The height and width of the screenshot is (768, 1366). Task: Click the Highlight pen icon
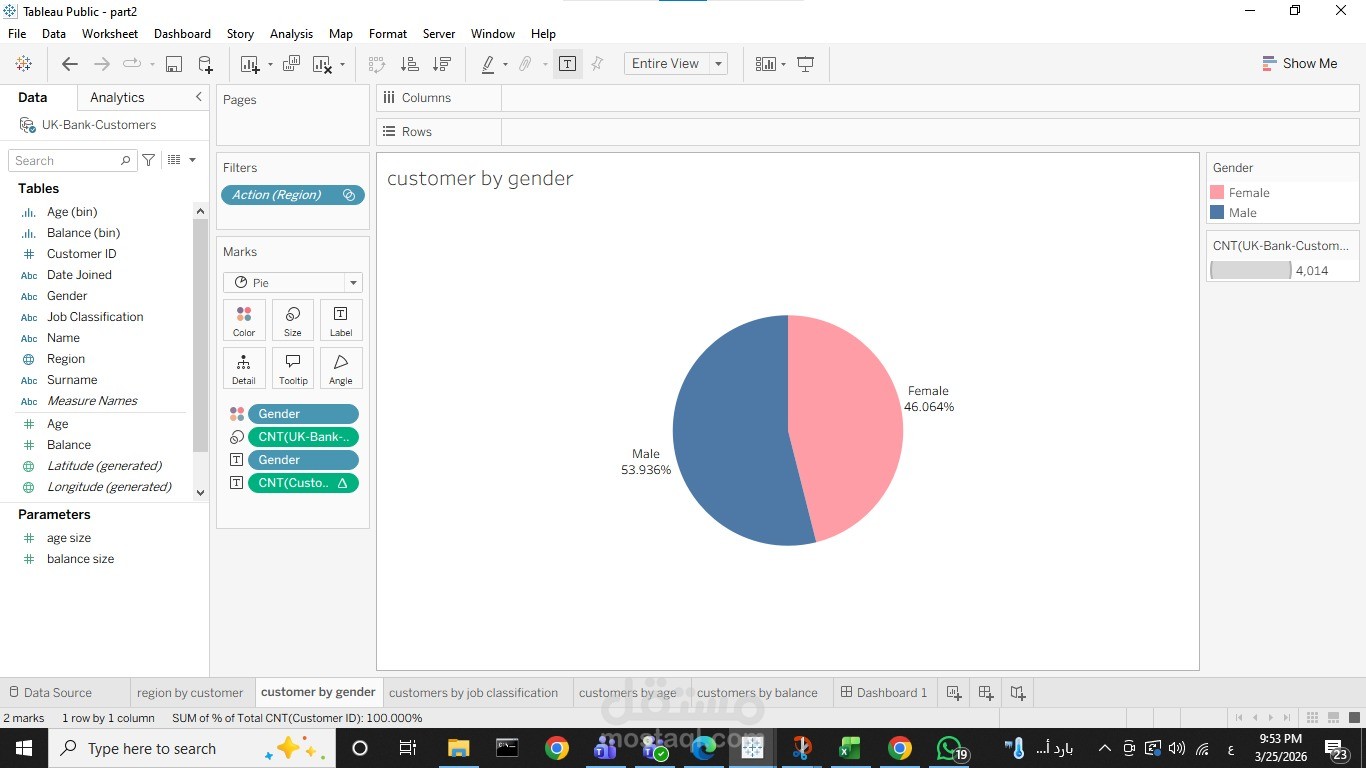[488, 64]
